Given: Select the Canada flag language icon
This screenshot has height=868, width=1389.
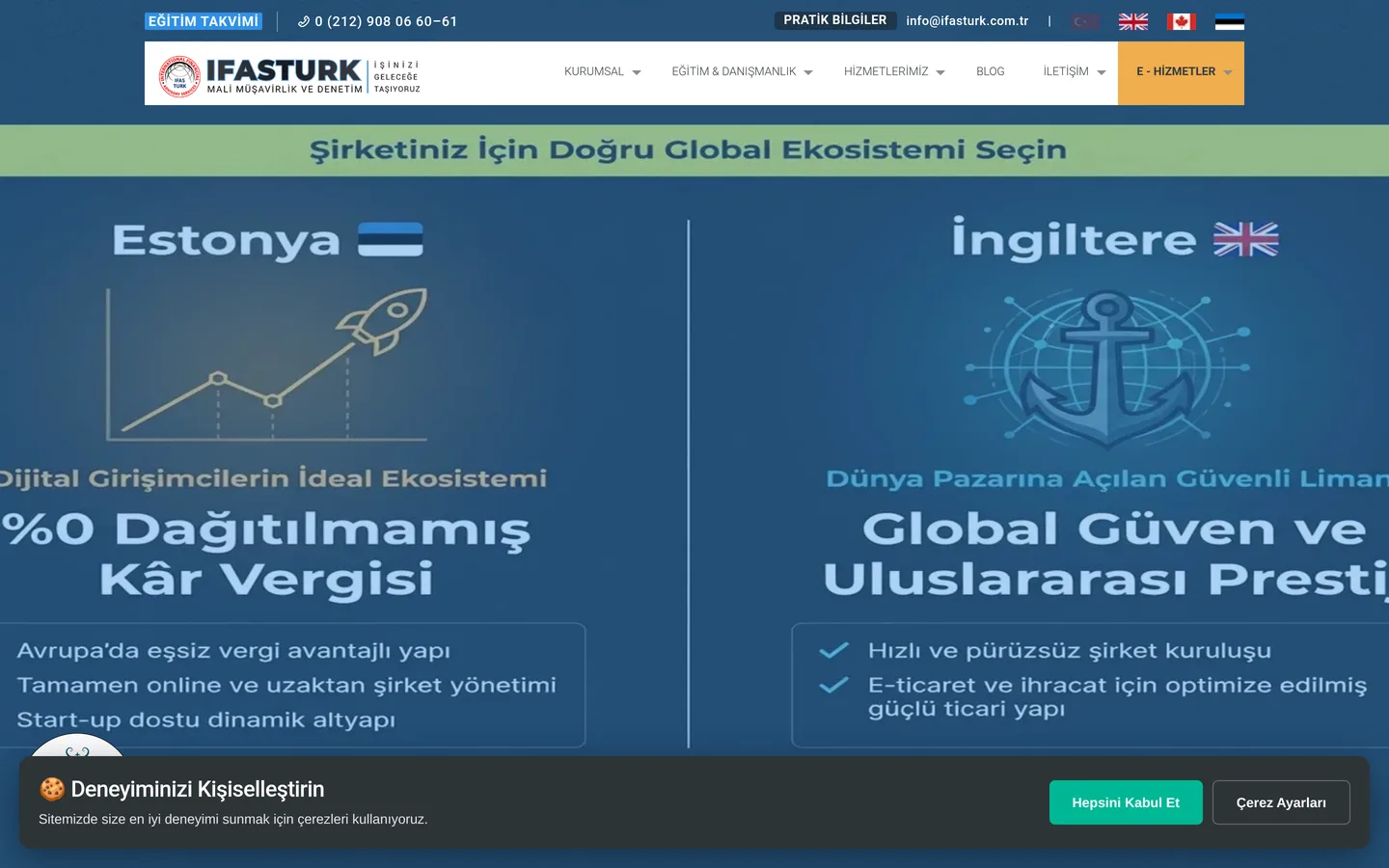Looking at the screenshot, I should click(1181, 21).
